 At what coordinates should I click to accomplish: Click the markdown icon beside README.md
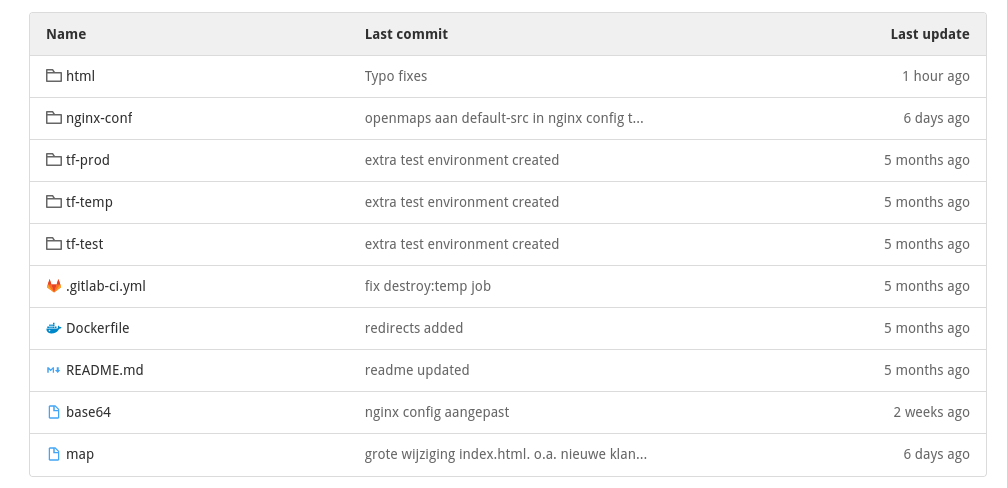[54, 370]
